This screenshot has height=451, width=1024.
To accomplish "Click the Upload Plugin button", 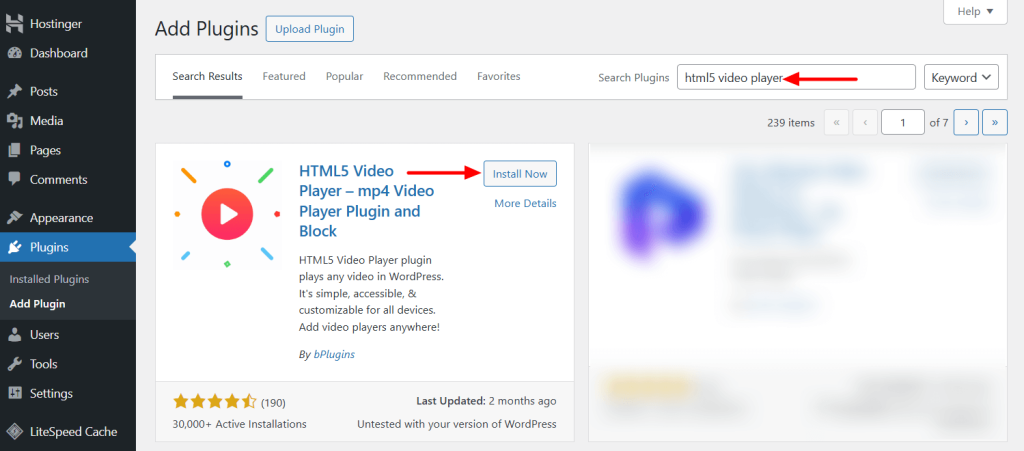I will click(x=310, y=29).
